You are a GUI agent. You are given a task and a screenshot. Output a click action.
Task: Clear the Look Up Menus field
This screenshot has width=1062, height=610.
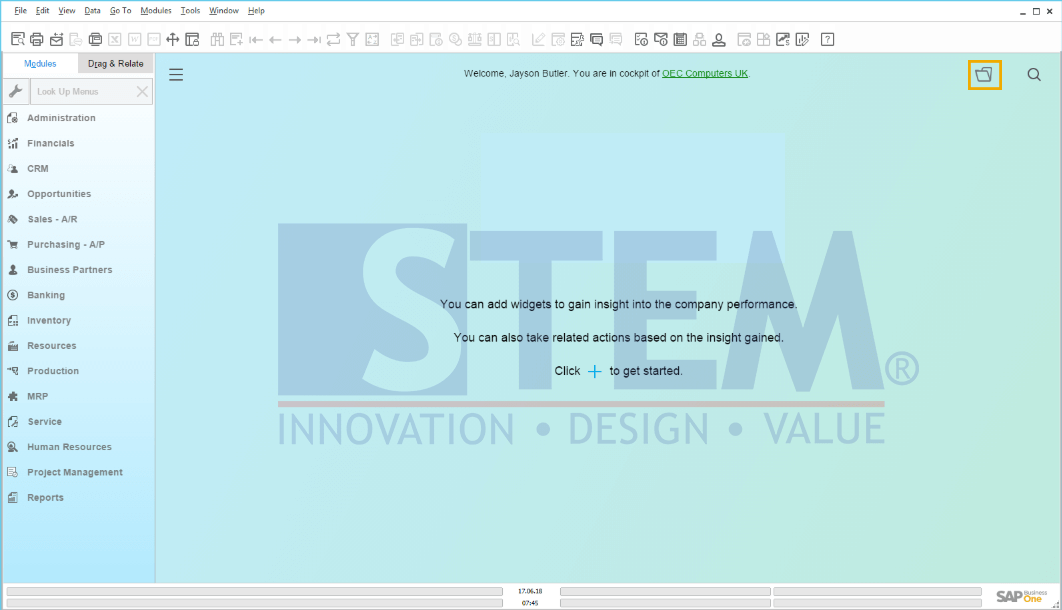coord(142,91)
